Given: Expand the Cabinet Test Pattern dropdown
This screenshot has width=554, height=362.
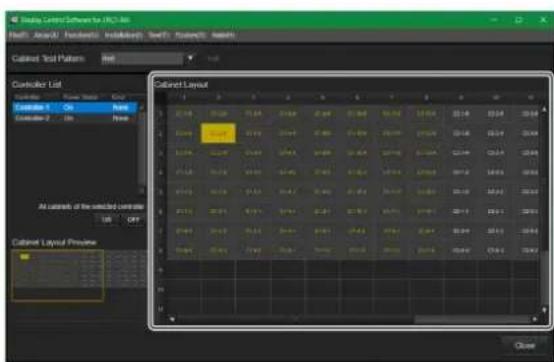Looking at the screenshot, I should [190, 58].
